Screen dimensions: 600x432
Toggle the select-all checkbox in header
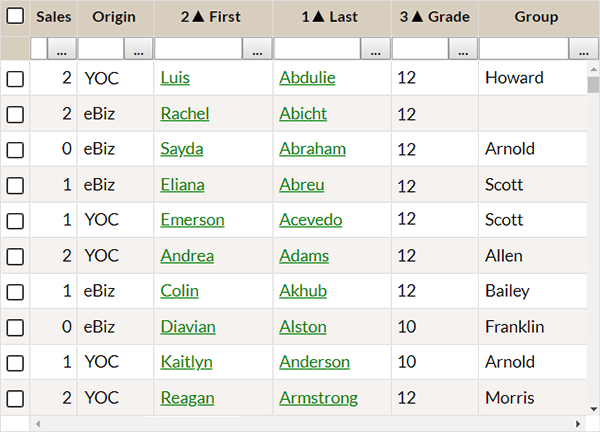pyautogui.click(x=15, y=17)
